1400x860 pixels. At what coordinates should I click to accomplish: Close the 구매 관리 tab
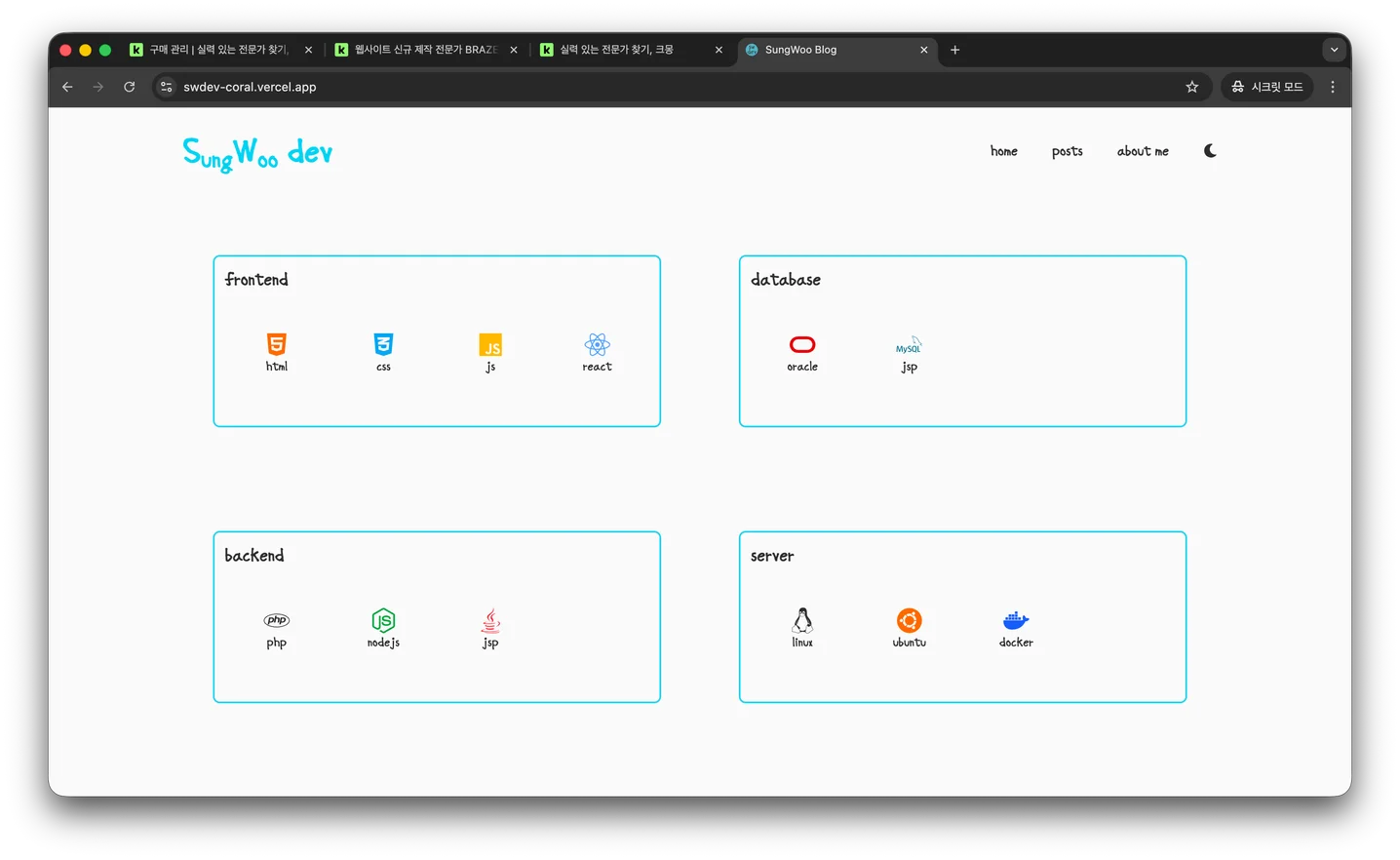(x=308, y=50)
